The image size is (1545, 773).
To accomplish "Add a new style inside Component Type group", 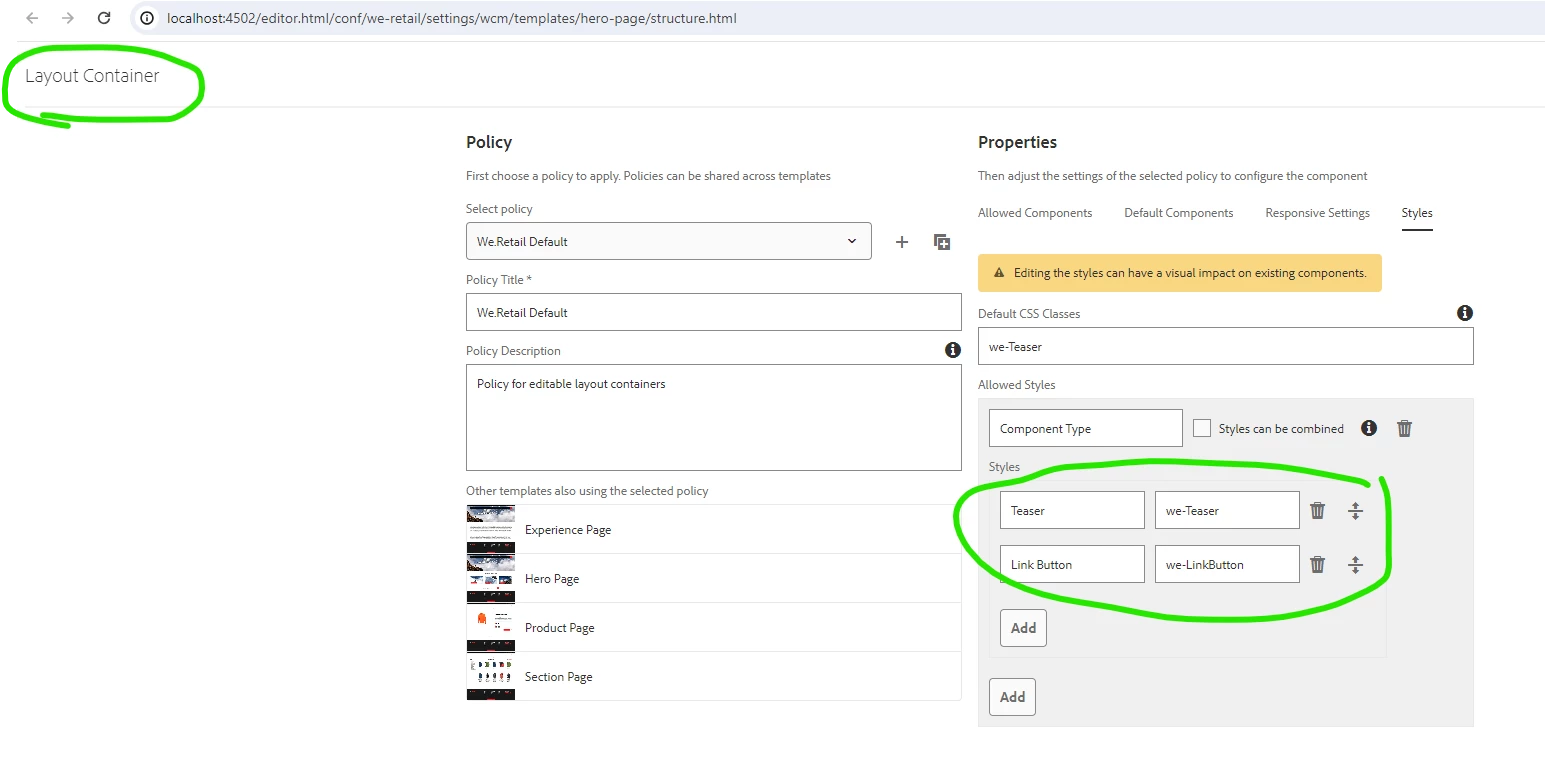I will pos(1023,628).
